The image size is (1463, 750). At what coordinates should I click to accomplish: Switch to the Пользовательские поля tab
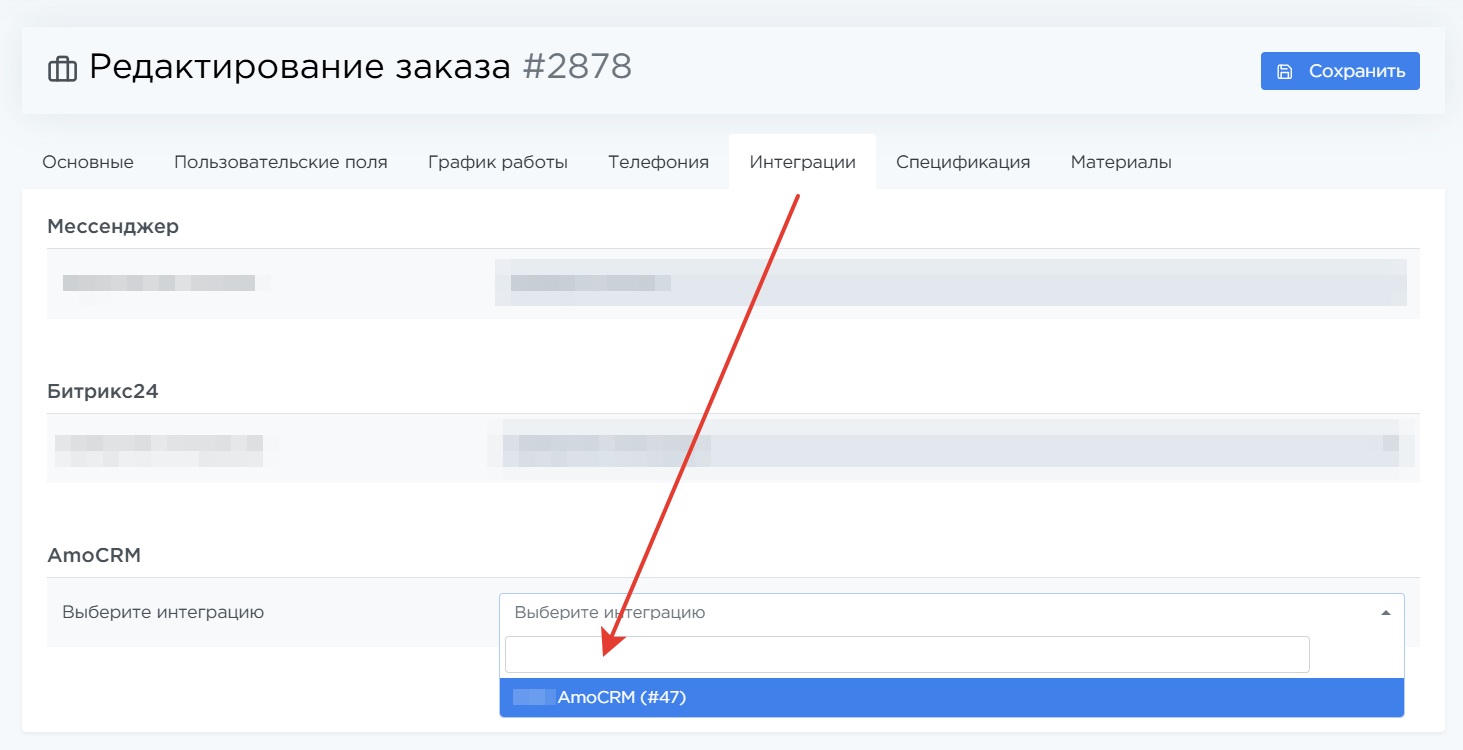click(x=281, y=162)
